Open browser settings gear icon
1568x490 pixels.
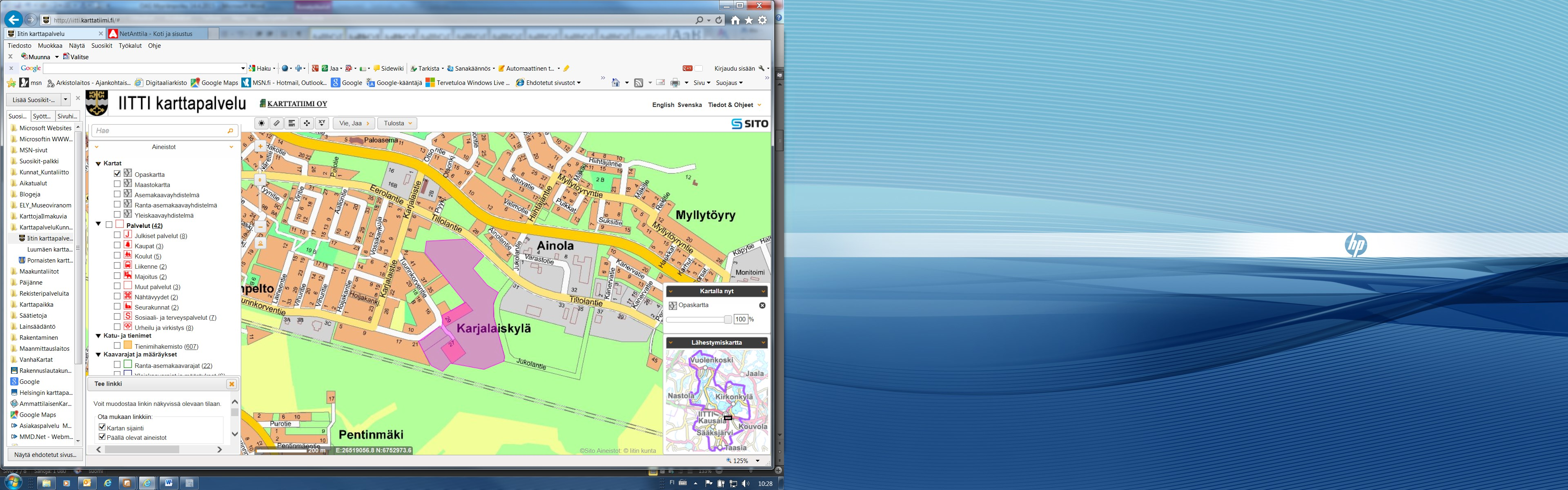pos(762,20)
